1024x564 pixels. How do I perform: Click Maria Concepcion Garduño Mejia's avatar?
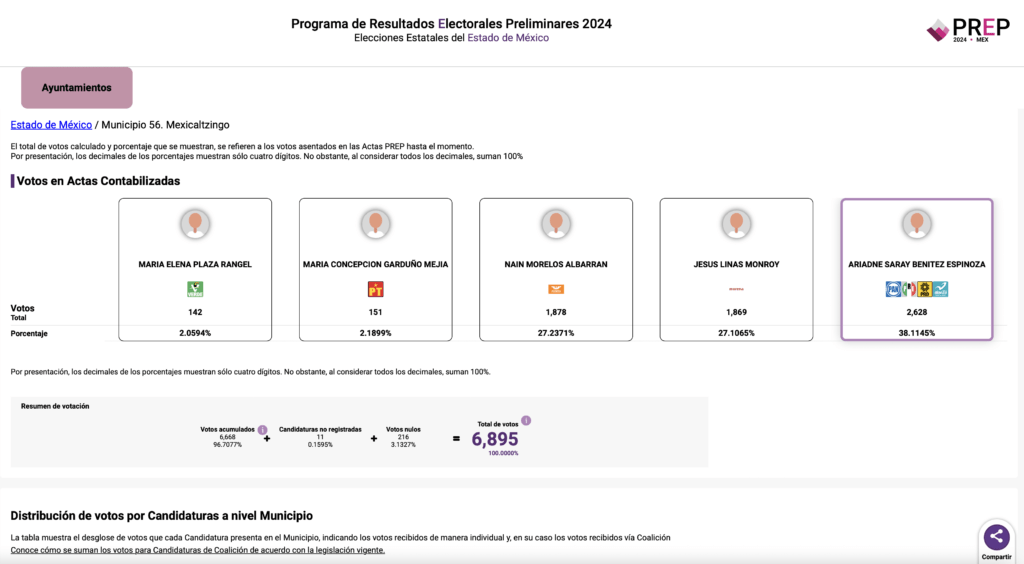(x=375, y=224)
